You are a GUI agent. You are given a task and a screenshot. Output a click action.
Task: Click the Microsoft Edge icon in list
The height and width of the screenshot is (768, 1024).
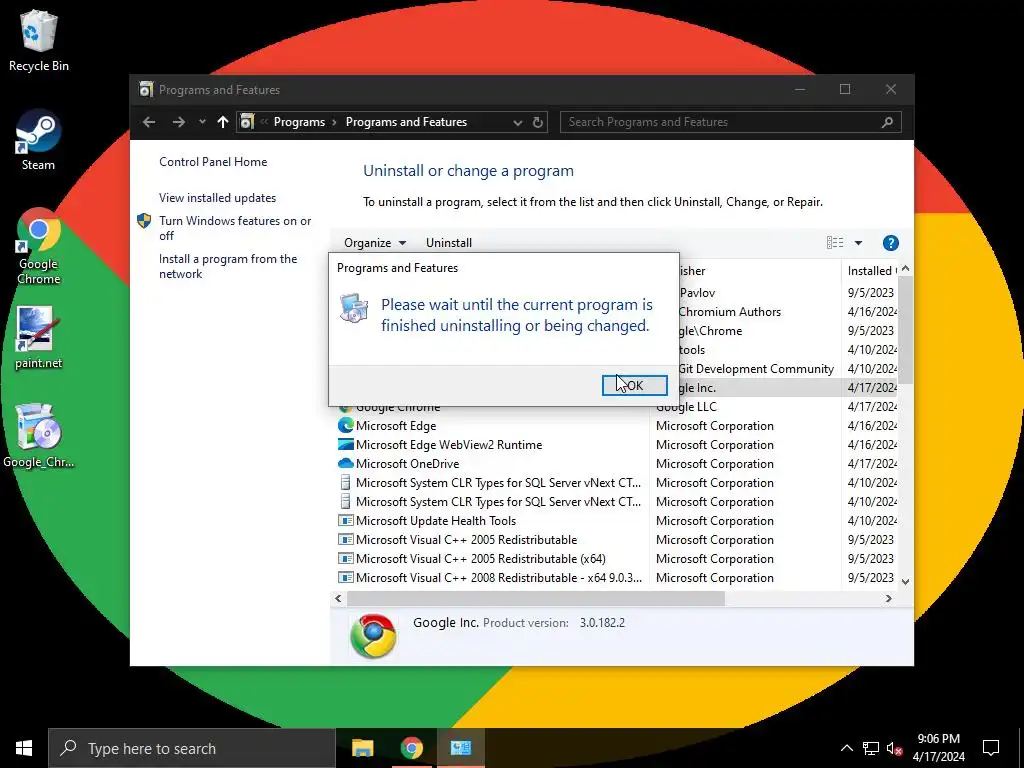345,426
